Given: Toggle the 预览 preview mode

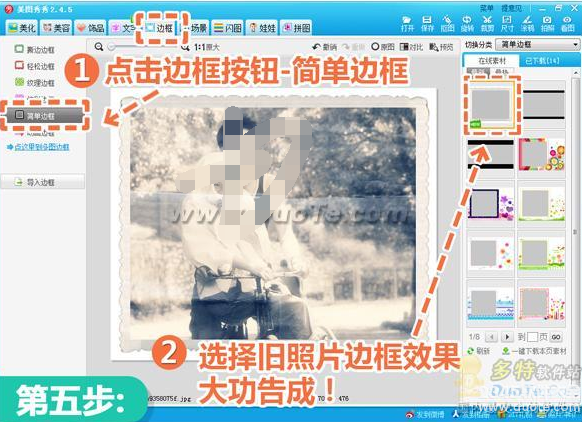Looking at the screenshot, I should (441, 47).
